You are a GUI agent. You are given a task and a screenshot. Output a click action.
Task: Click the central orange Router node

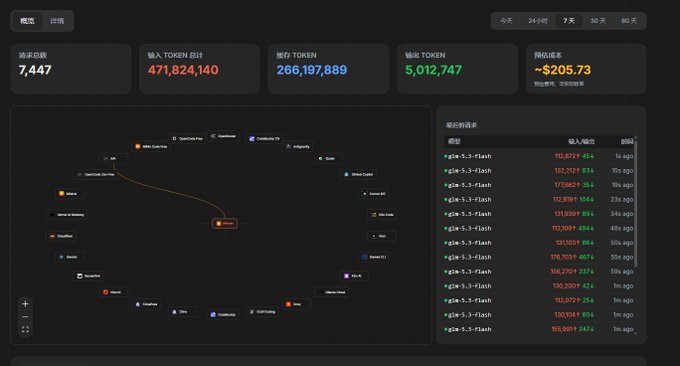pyautogui.click(x=225, y=223)
